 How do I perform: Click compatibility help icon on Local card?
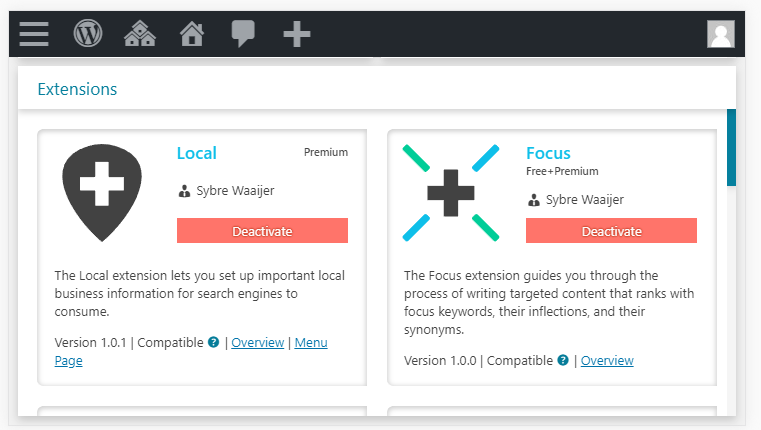pos(214,342)
